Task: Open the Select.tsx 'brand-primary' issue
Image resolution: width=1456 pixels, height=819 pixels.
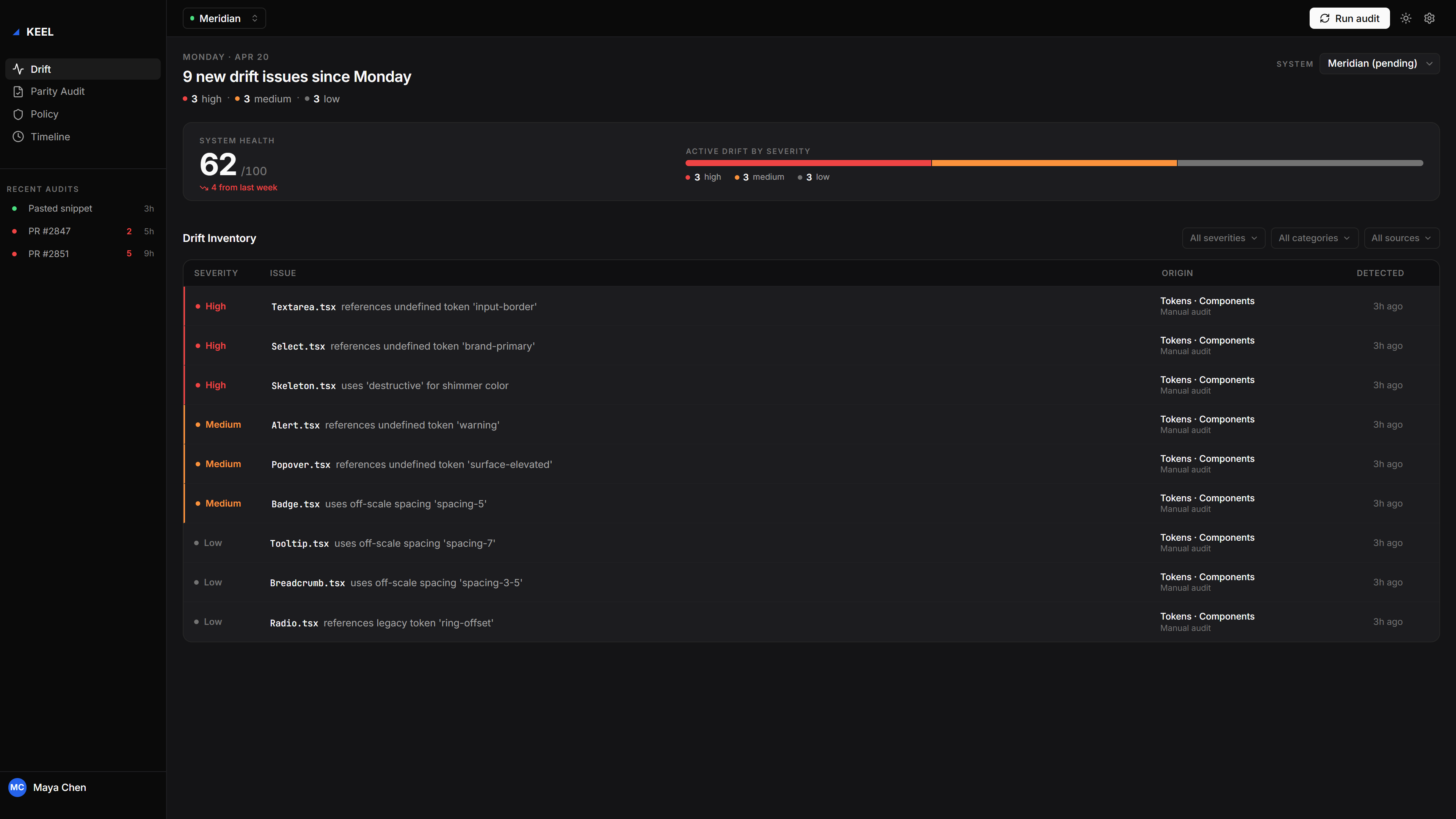Action: coord(811,346)
